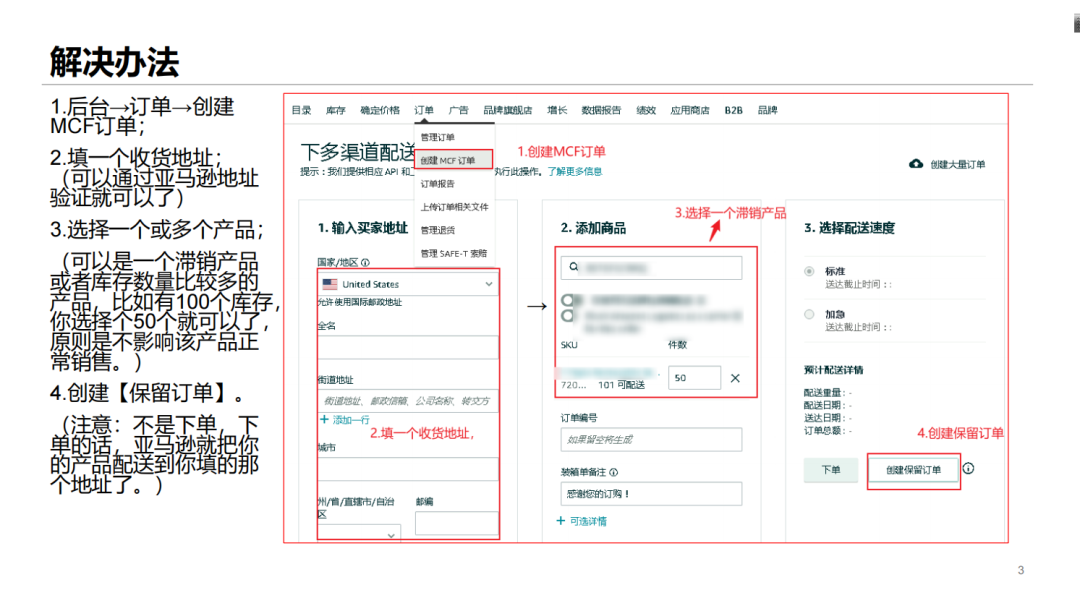The width and height of the screenshot is (1080, 611).
Task: Open the 订单 menu
Action: [424, 110]
